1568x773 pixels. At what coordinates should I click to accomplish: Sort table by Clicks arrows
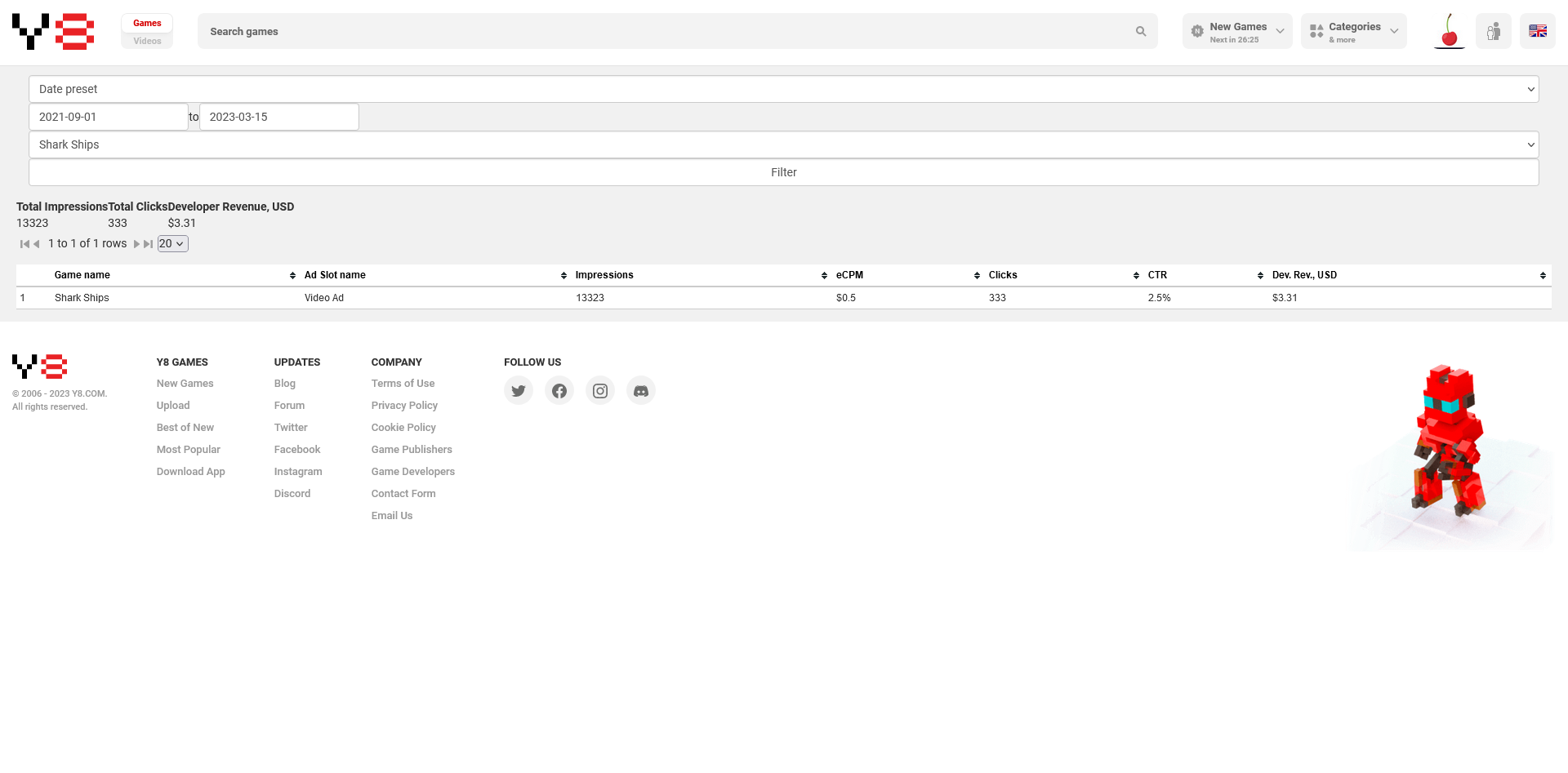click(x=1136, y=276)
